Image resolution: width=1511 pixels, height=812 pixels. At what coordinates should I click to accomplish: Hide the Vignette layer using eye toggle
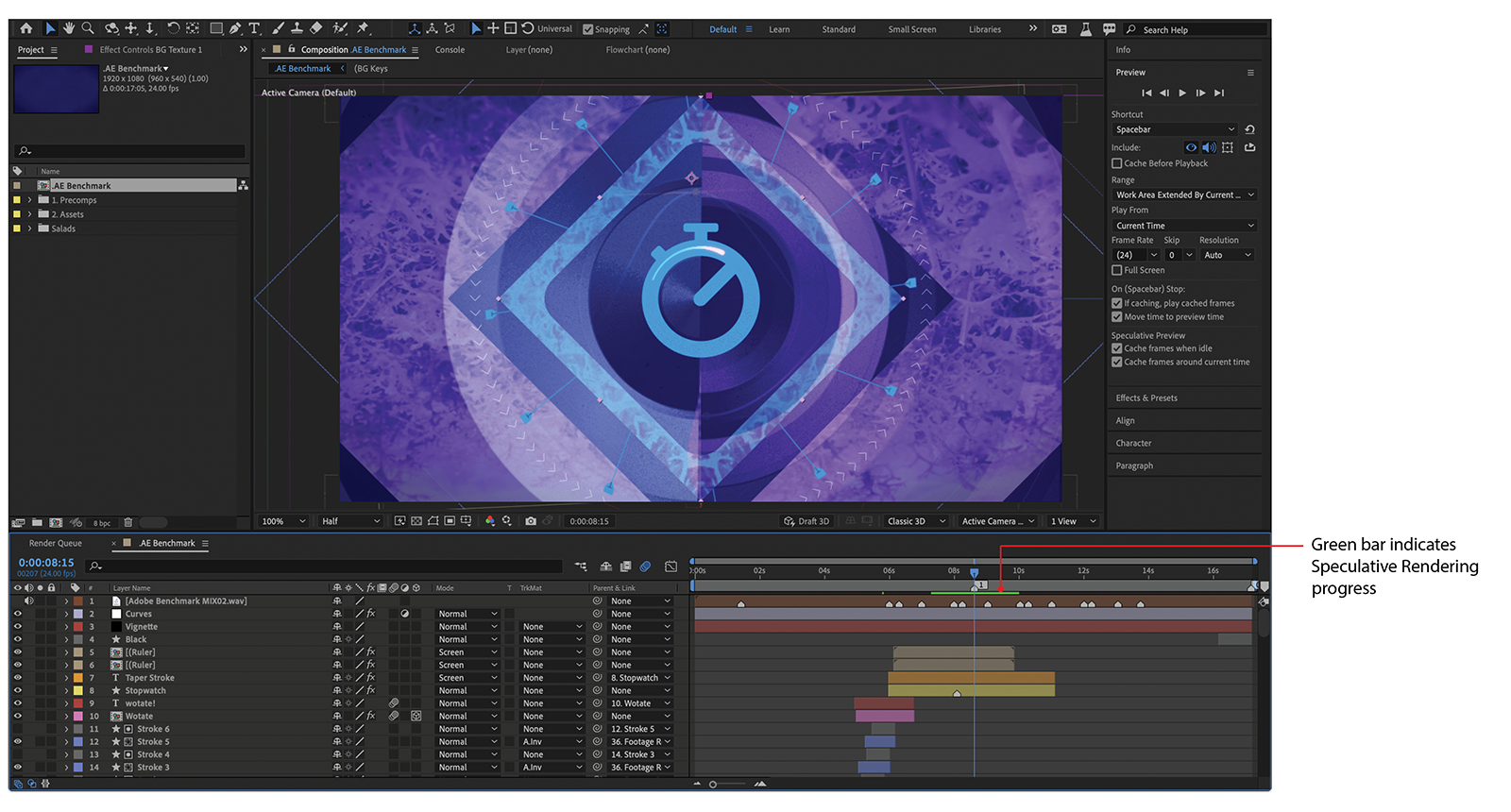click(x=17, y=627)
